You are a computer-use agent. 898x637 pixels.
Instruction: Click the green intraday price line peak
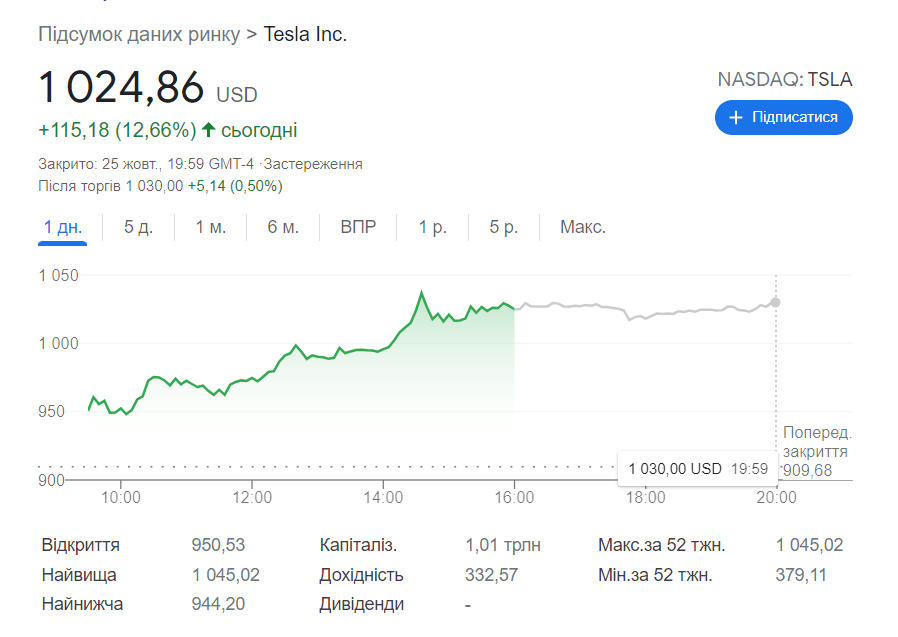421,294
